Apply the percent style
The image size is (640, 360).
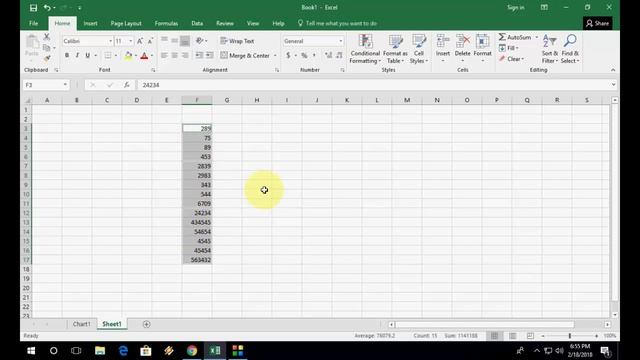pos(304,56)
